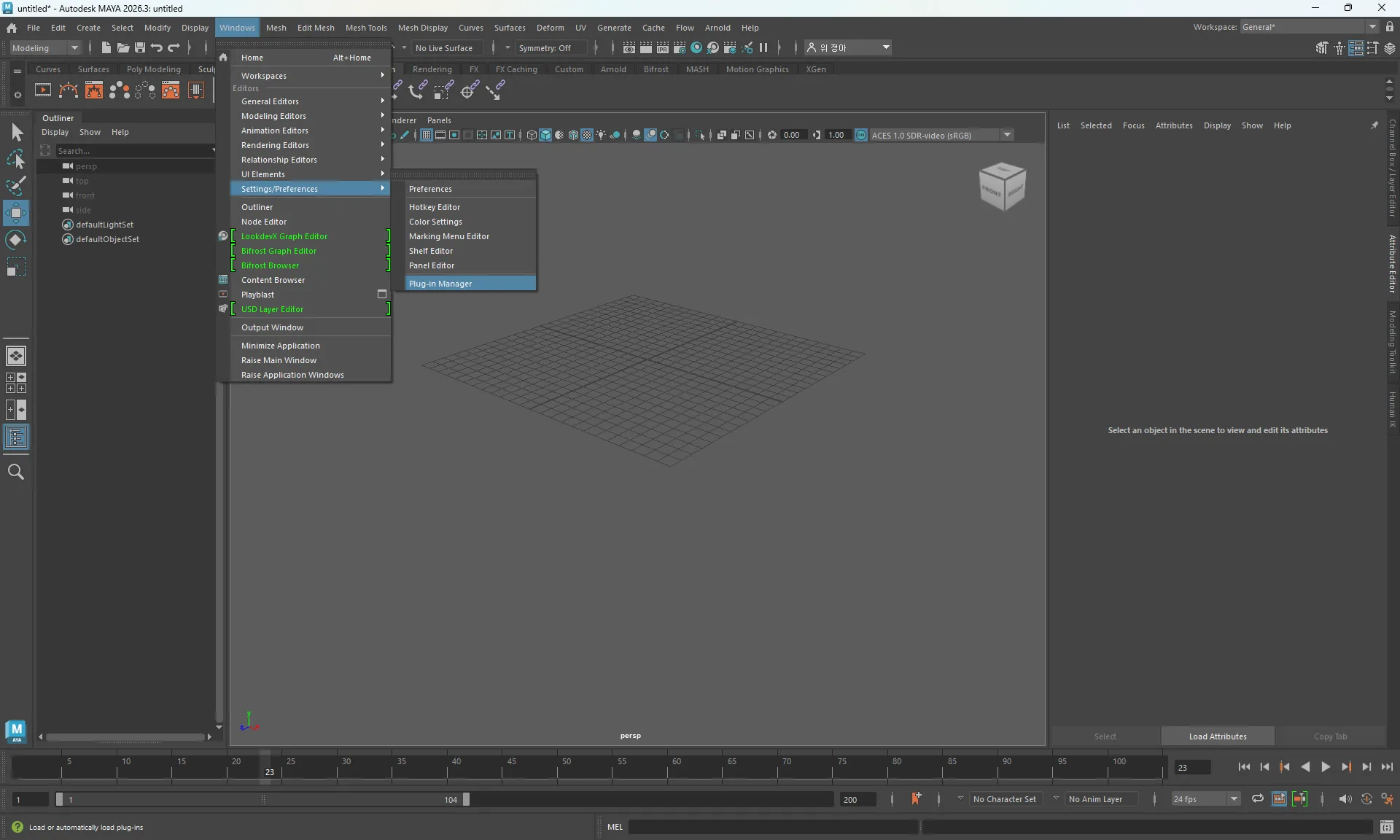Select the Move tool in the toolbox
The height and width of the screenshot is (840, 1400).
coord(16,213)
